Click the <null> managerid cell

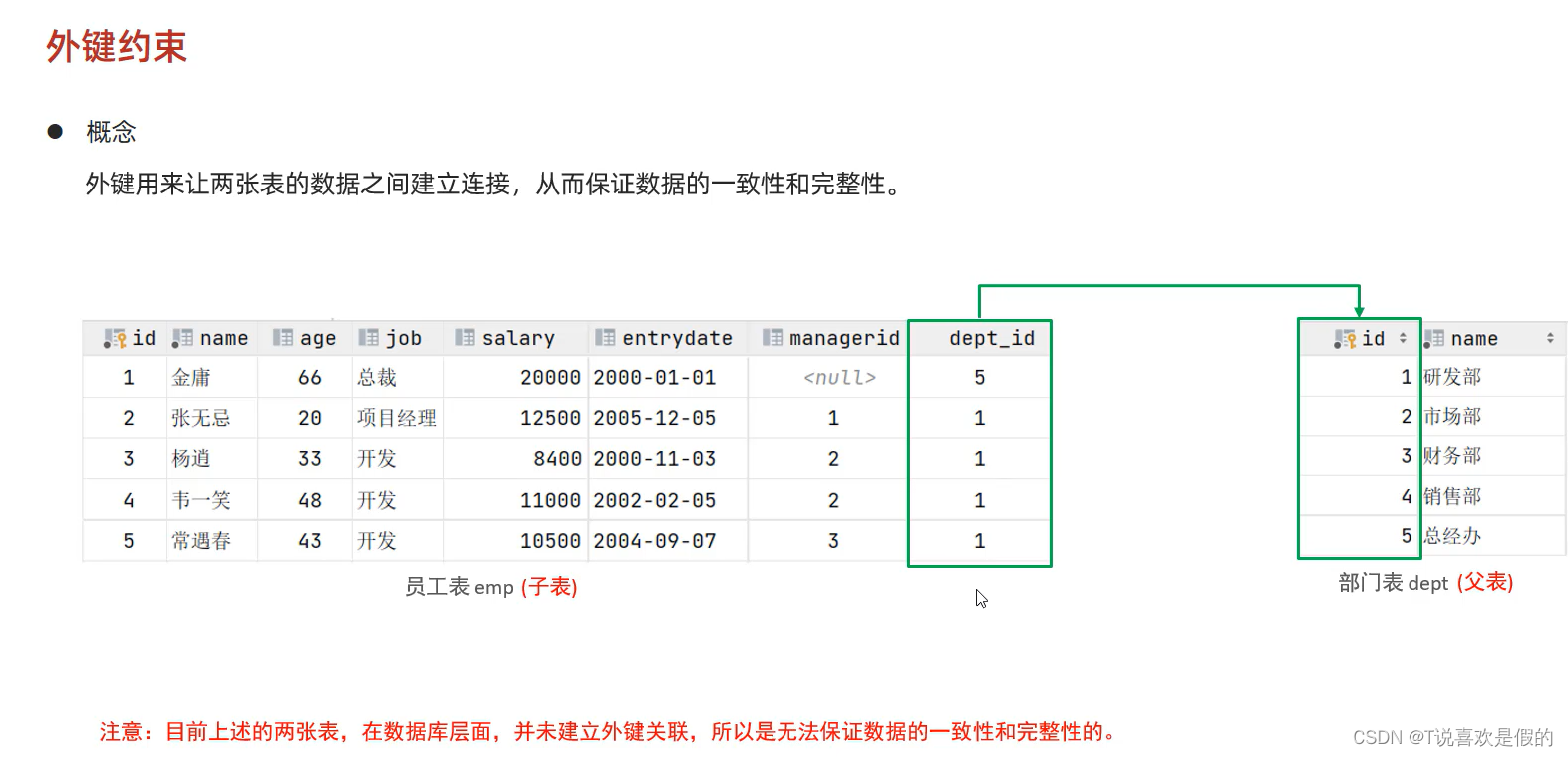(840, 377)
